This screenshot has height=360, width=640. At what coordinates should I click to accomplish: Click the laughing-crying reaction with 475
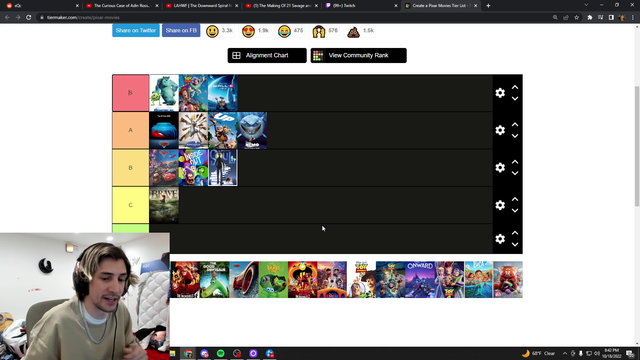click(284, 31)
